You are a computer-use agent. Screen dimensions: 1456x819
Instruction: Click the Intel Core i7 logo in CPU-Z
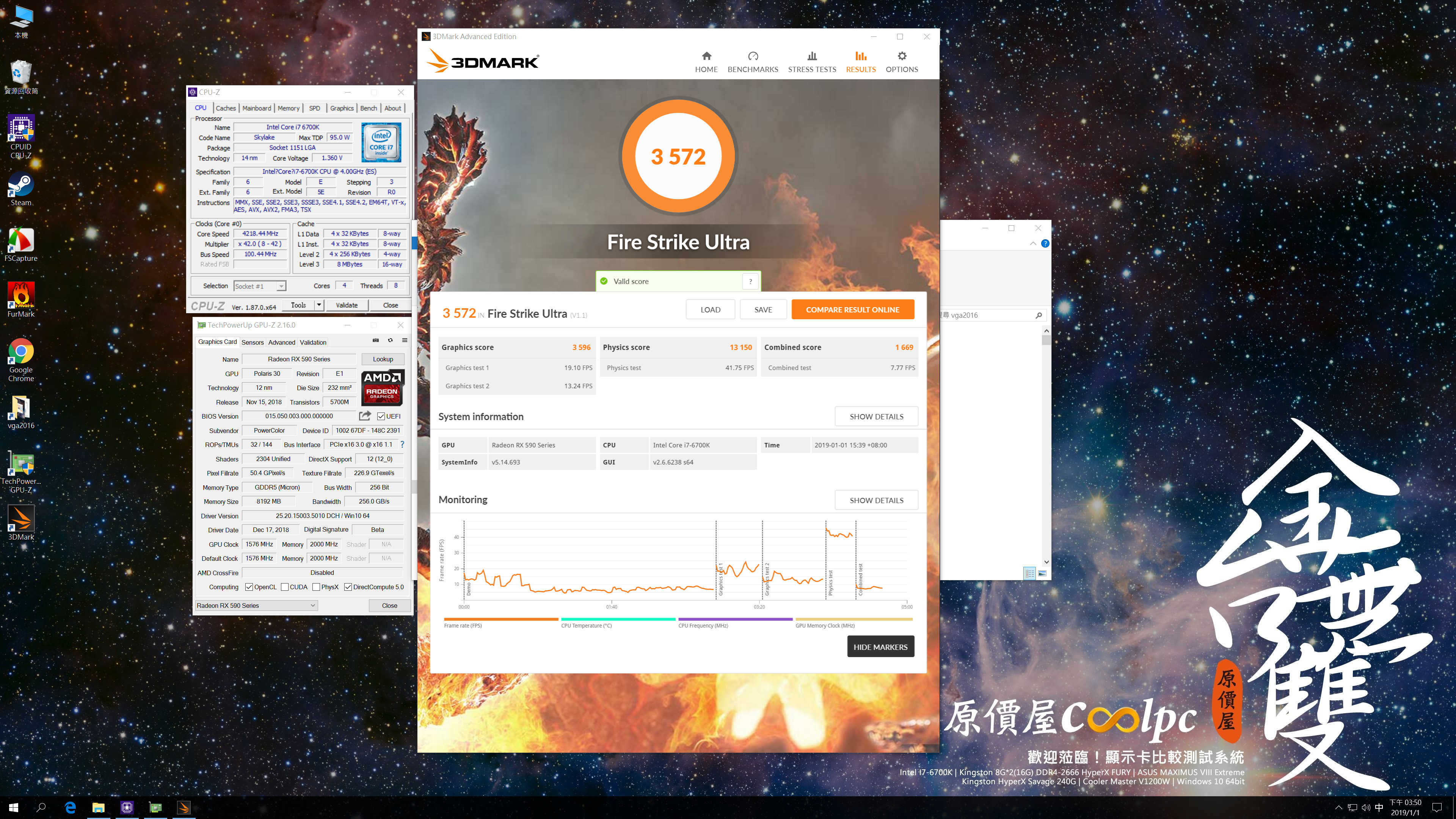[381, 143]
